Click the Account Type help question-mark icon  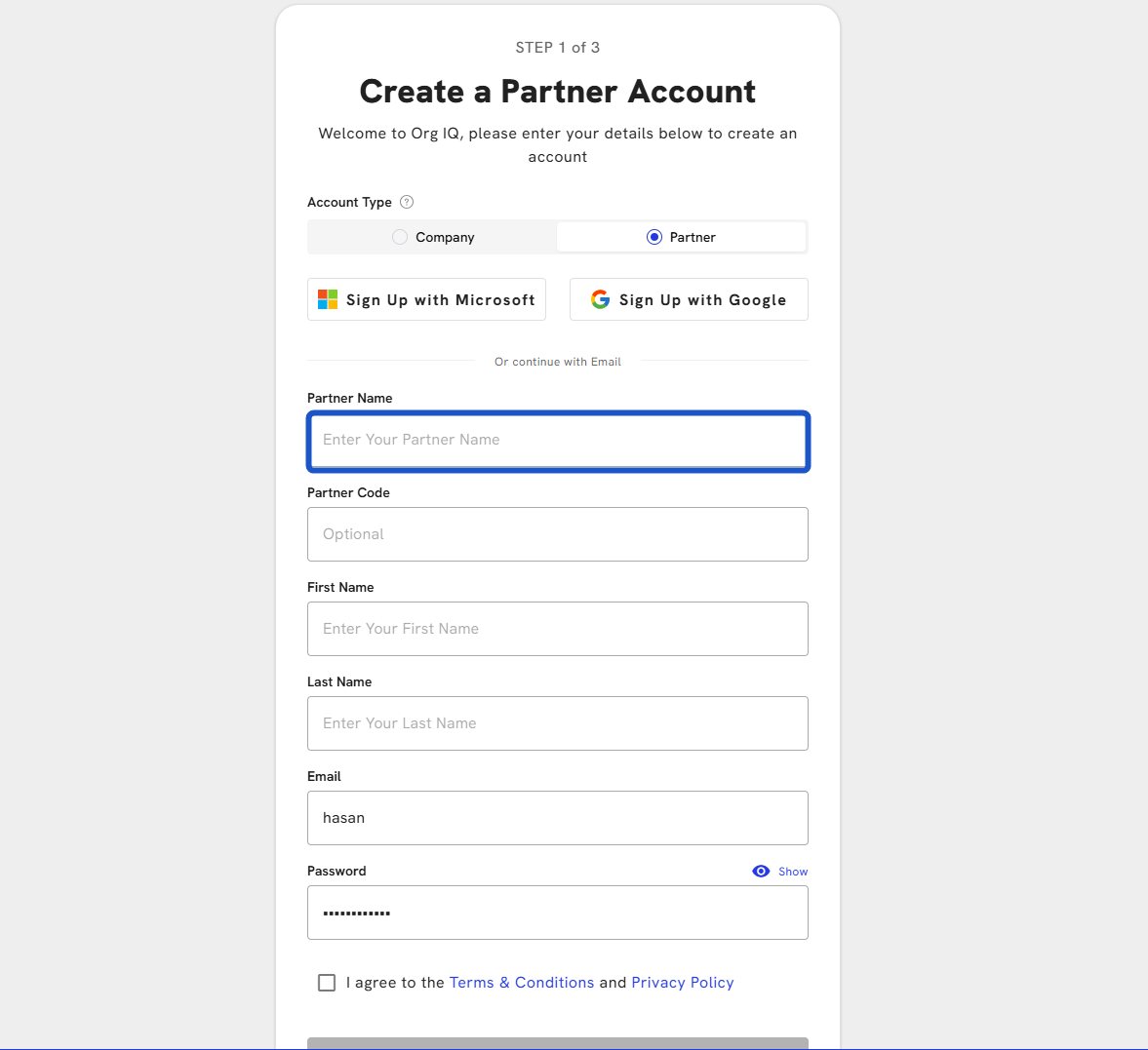[407, 202]
